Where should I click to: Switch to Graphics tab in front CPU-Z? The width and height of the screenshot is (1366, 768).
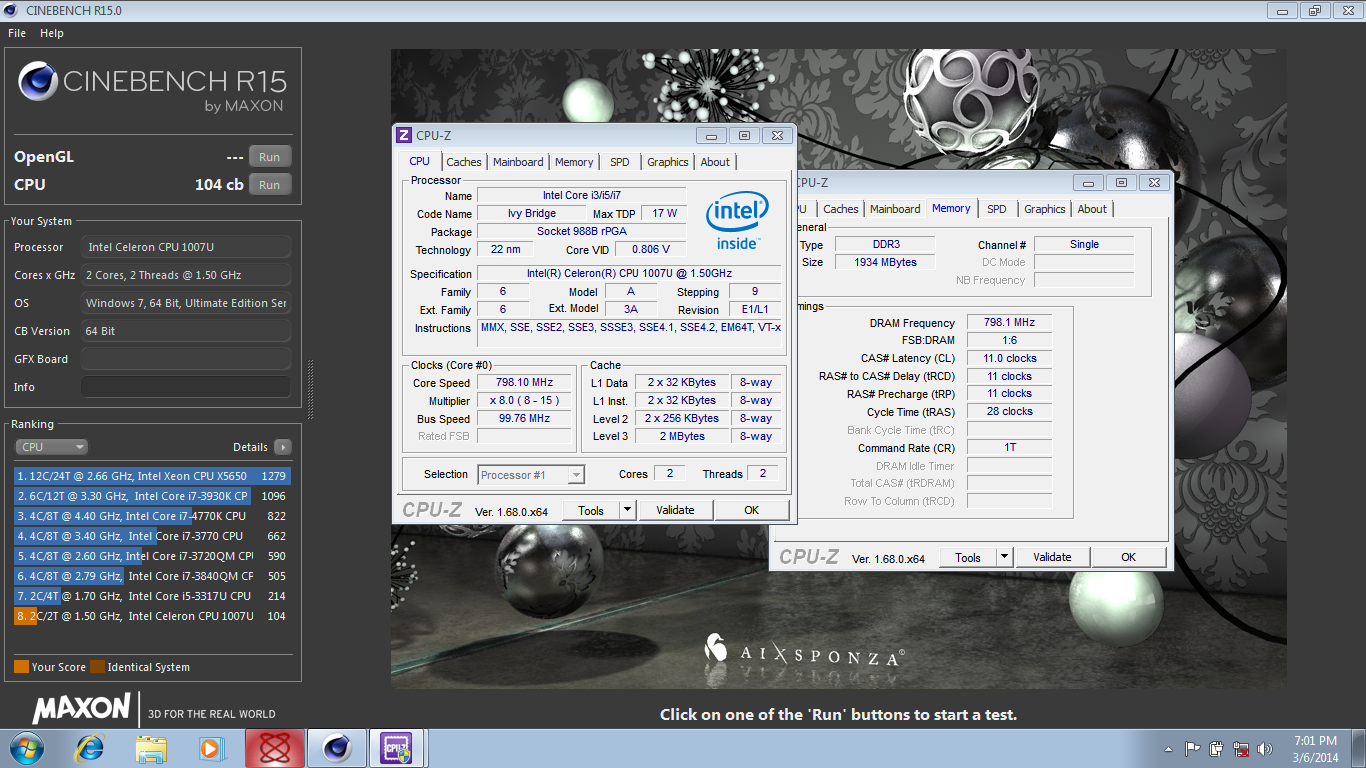point(668,162)
